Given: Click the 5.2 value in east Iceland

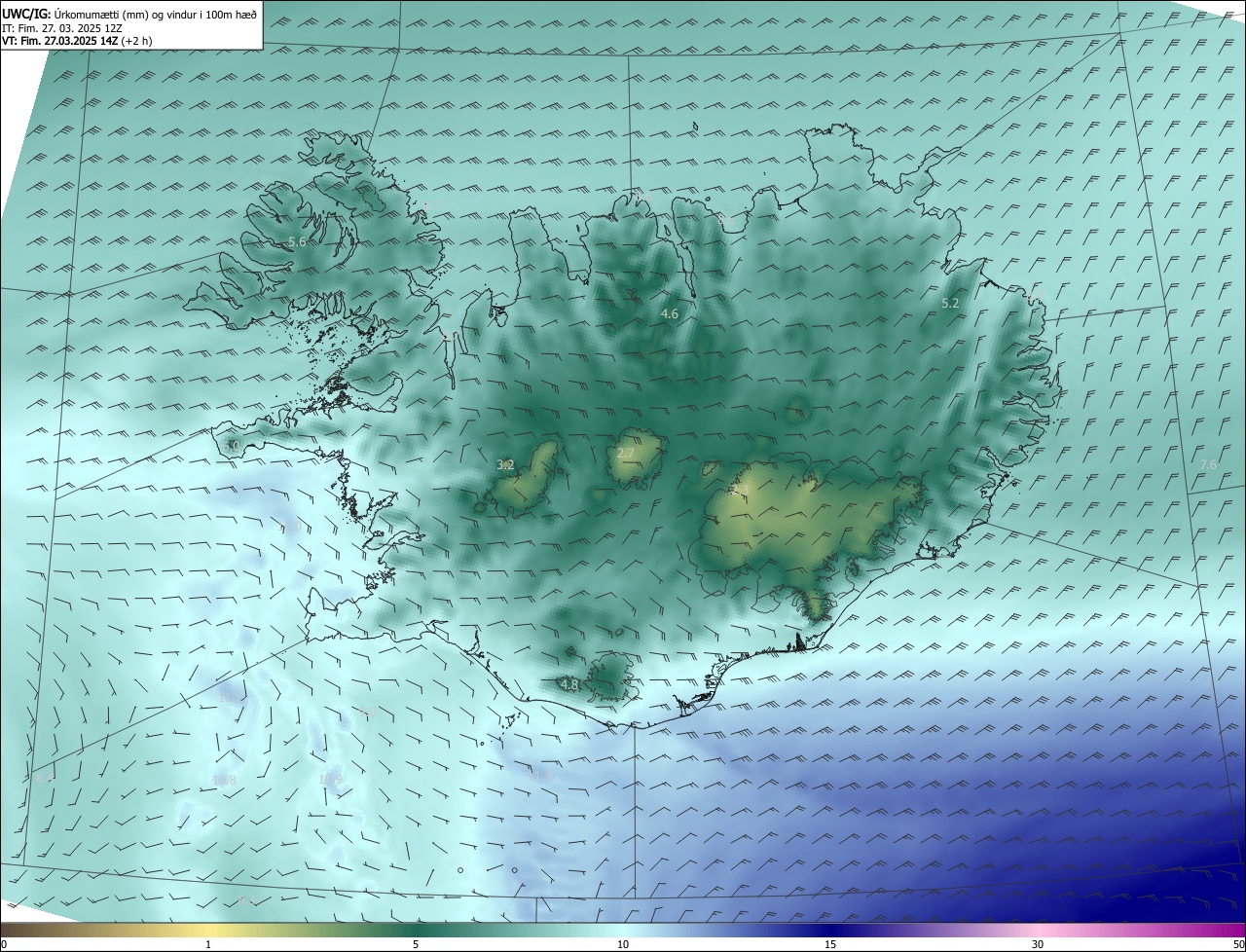Looking at the screenshot, I should coord(950,304).
